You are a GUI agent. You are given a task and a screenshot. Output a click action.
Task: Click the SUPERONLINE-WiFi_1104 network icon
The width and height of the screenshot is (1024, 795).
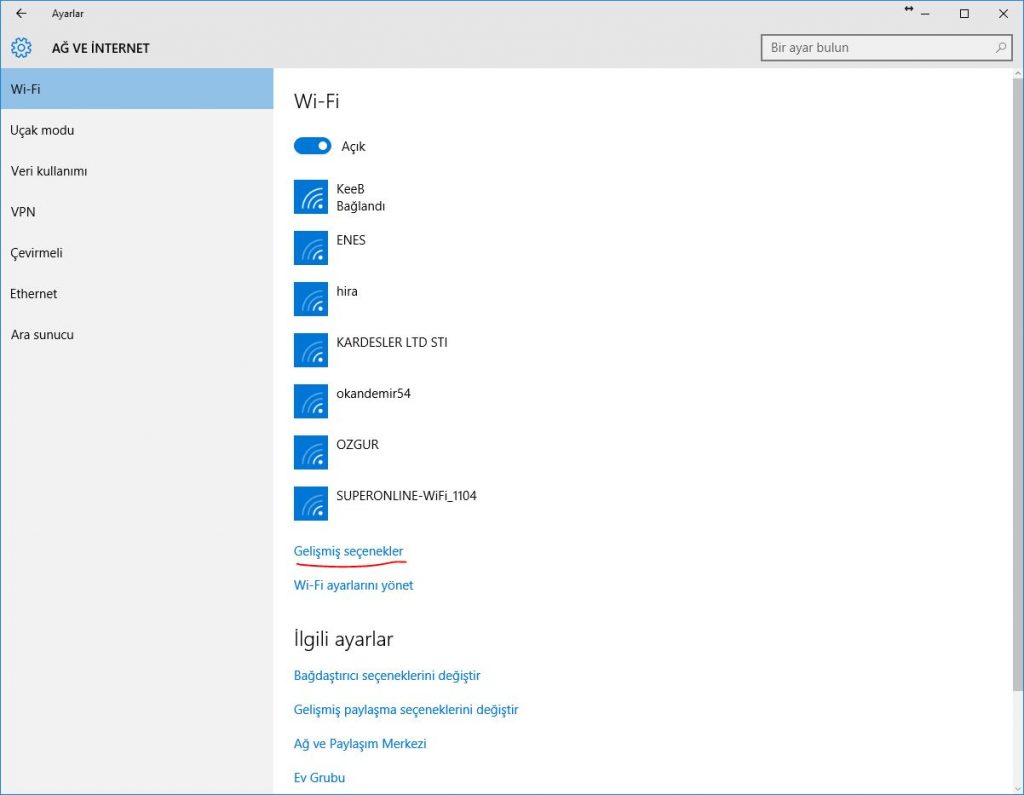click(x=311, y=503)
